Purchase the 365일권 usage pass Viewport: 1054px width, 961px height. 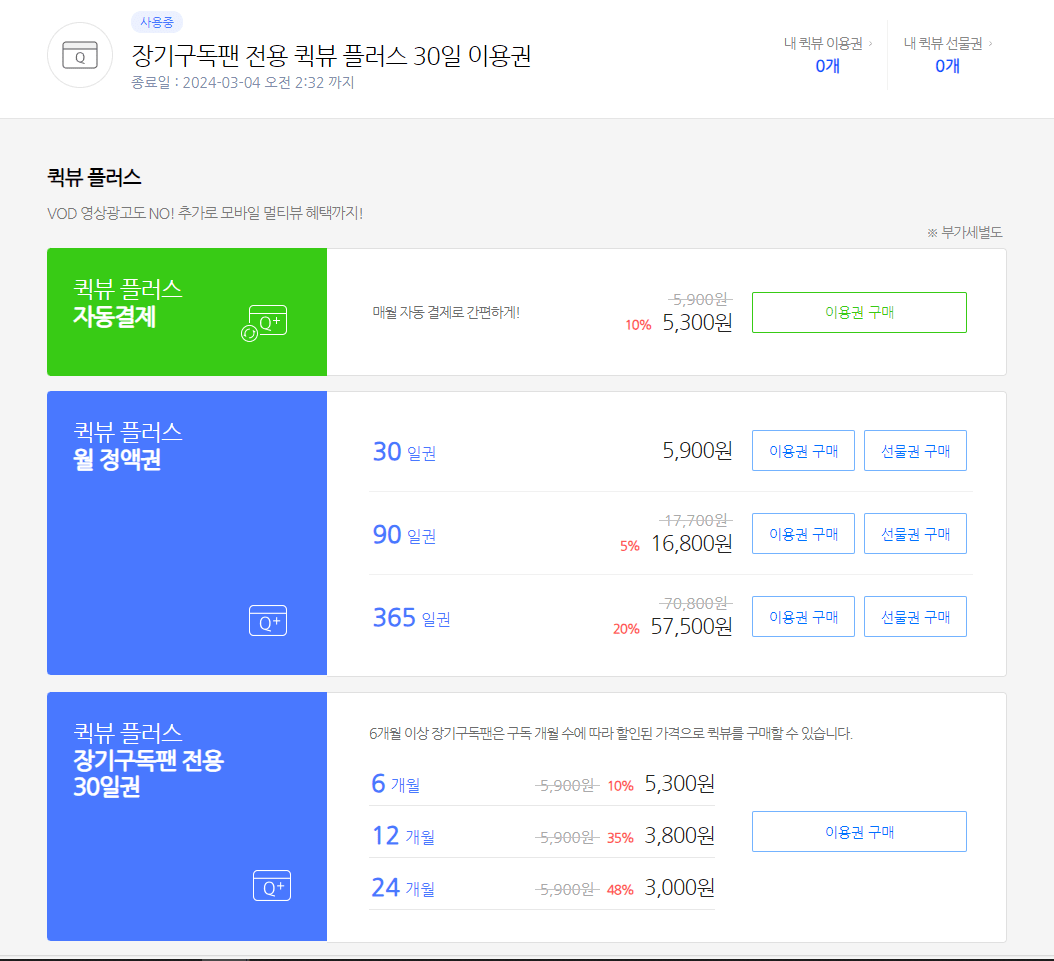pos(803,616)
